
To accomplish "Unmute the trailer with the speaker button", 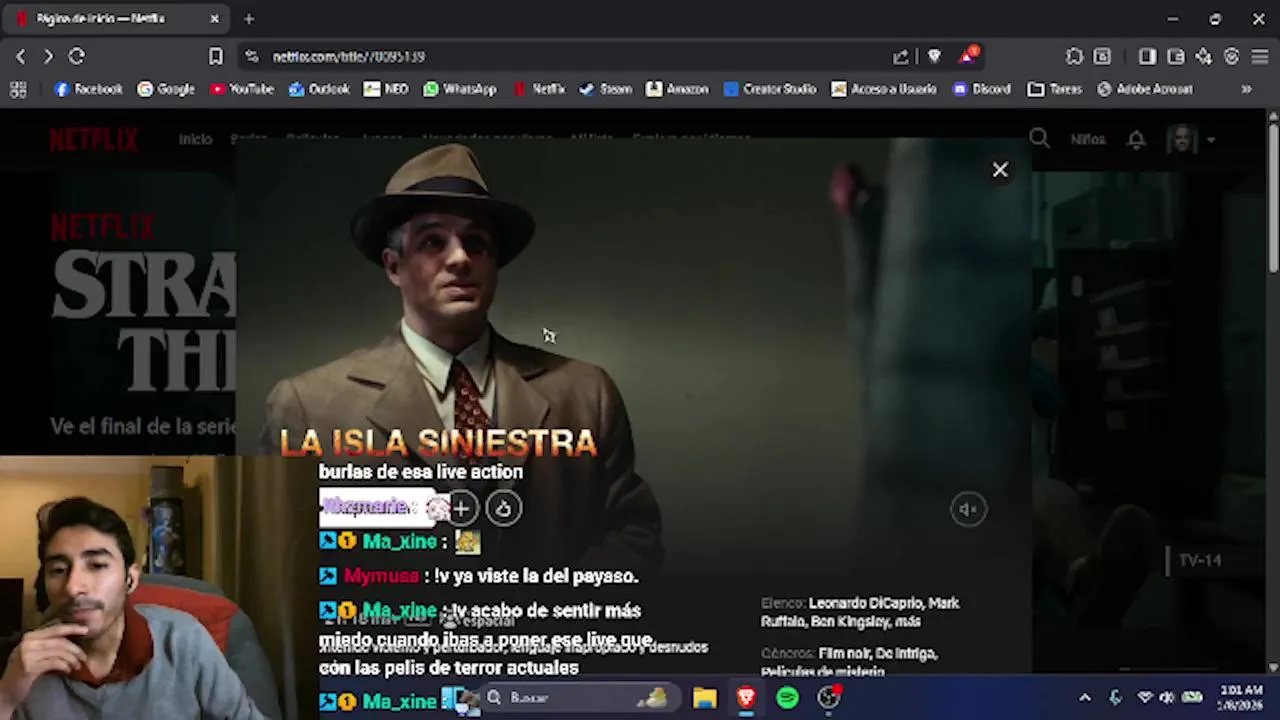I will coord(967,509).
